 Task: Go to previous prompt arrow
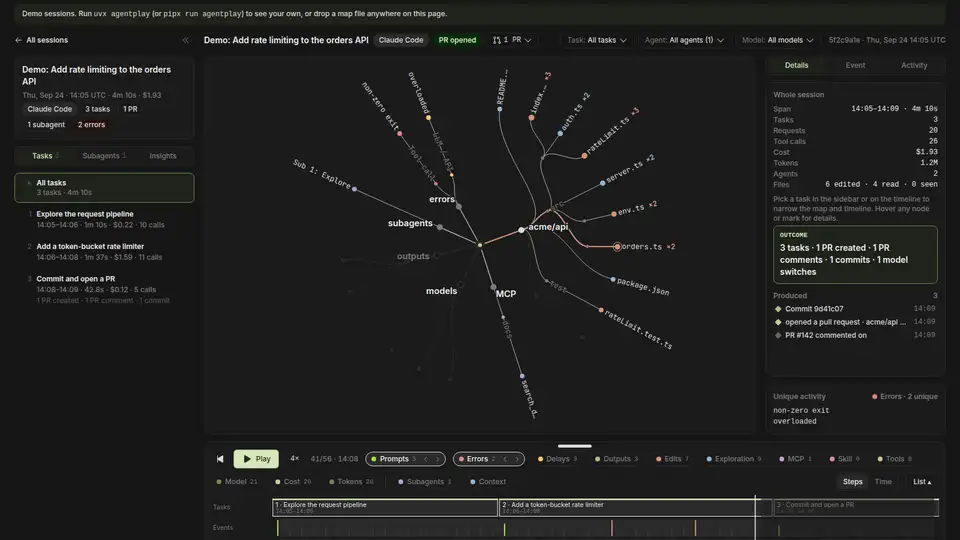(426, 459)
